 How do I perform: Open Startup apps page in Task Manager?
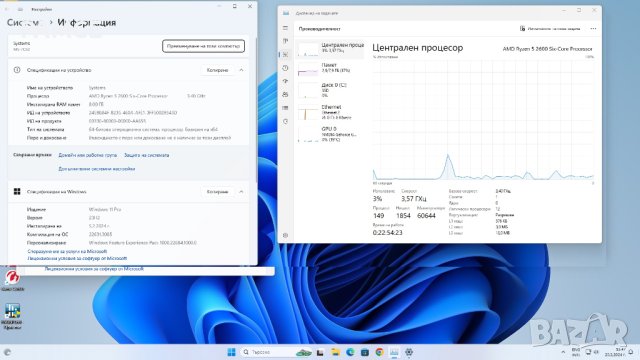[285, 81]
